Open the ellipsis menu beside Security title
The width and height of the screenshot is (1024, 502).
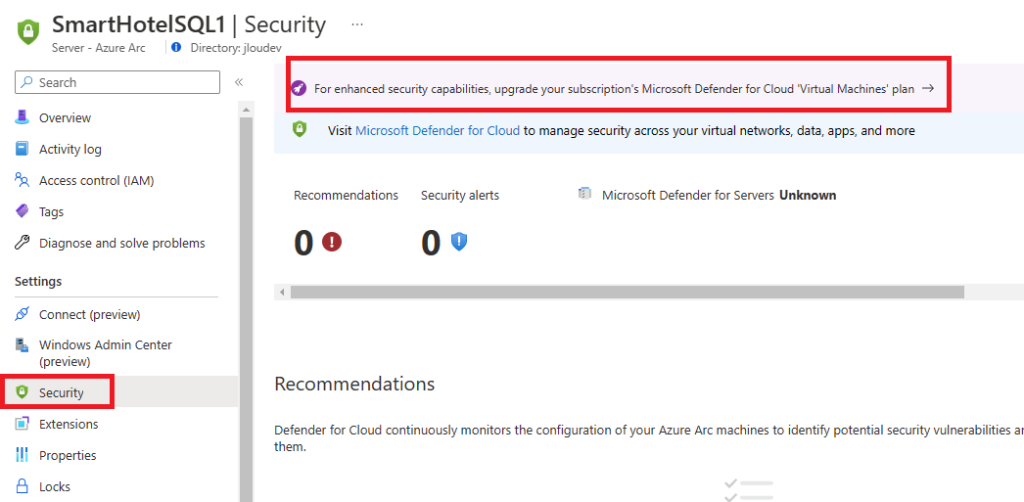pos(357,24)
